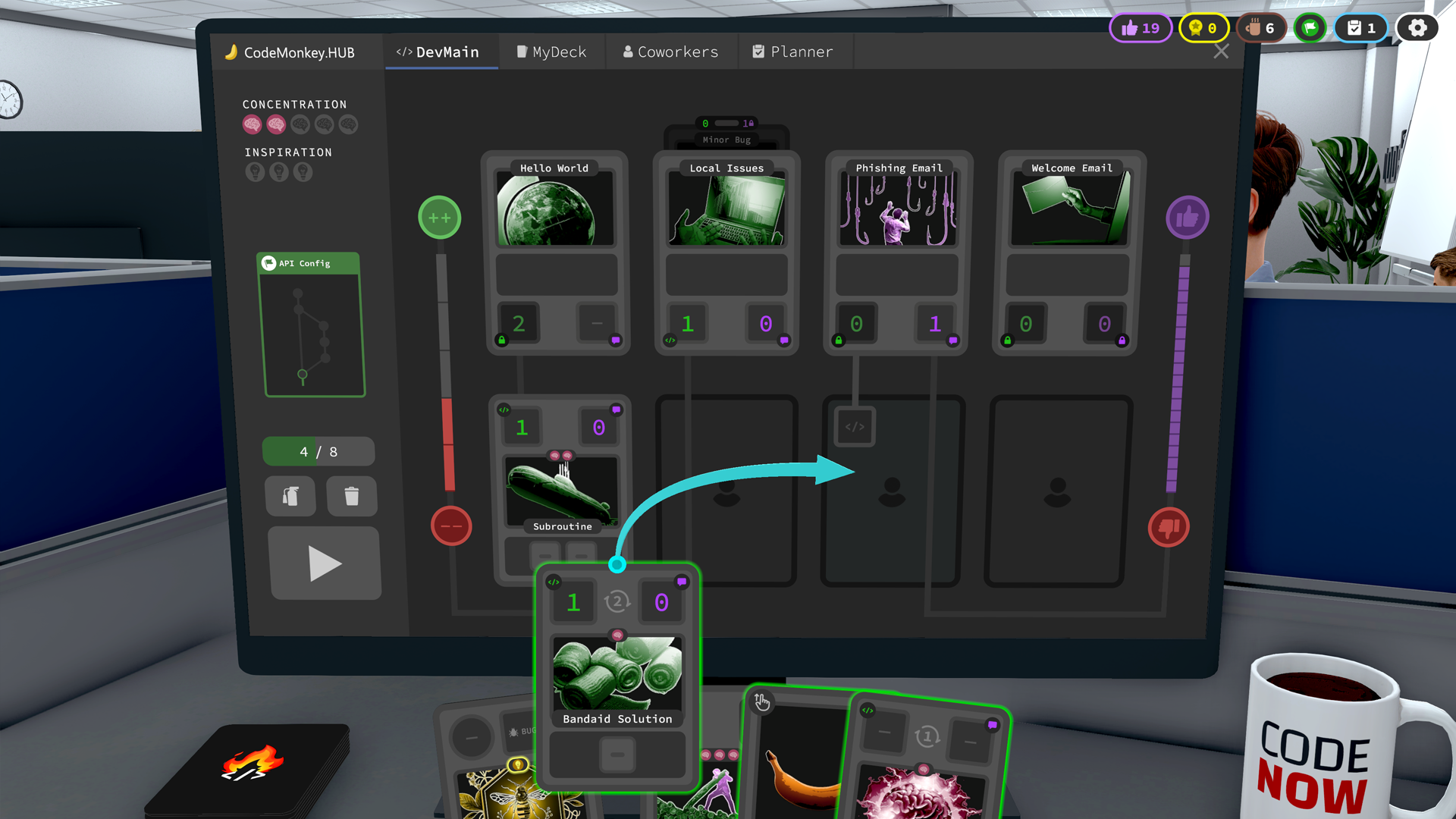Click the plus-plus concentration button
This screenshot has height=819, width=1456.
tap(437, 217)
